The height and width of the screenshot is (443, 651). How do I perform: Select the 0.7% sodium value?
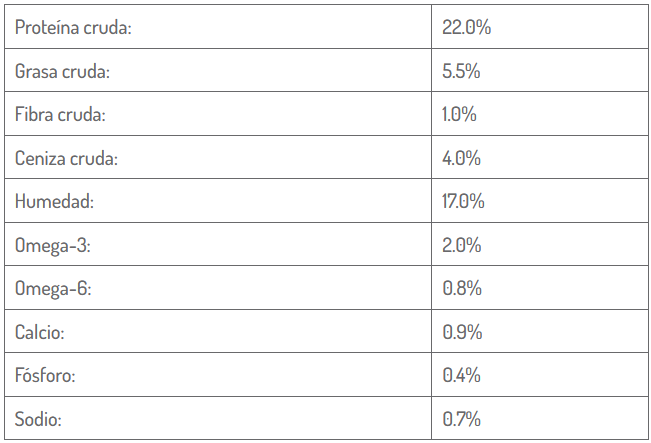click(461, 419)
